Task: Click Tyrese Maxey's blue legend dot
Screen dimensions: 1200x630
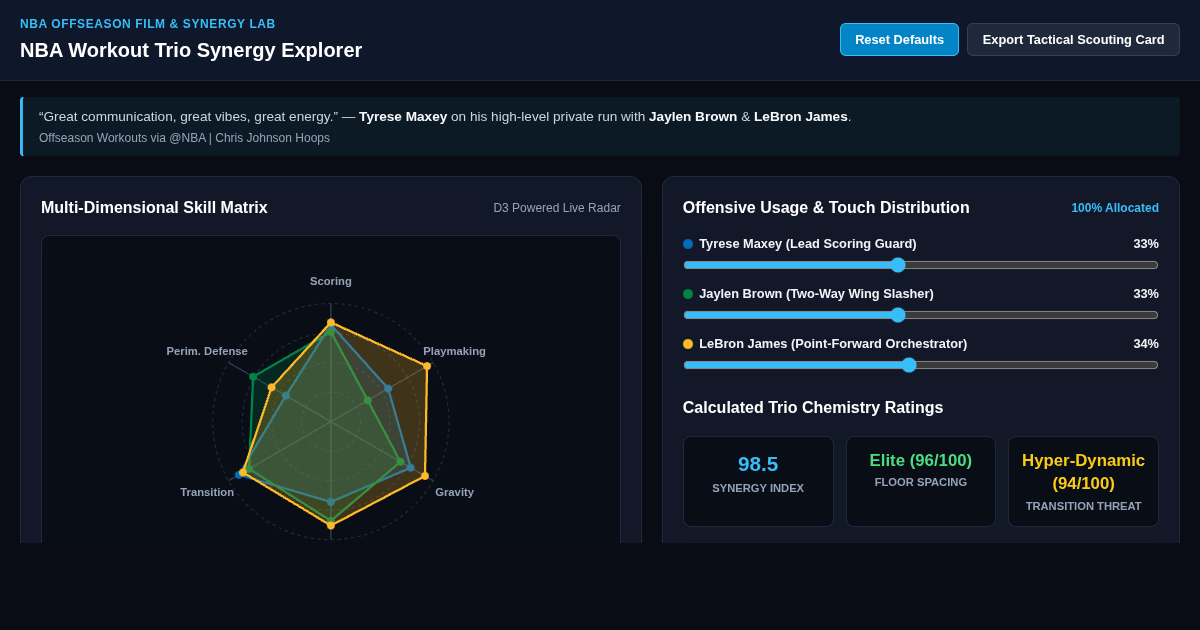Action: [688, 244]
